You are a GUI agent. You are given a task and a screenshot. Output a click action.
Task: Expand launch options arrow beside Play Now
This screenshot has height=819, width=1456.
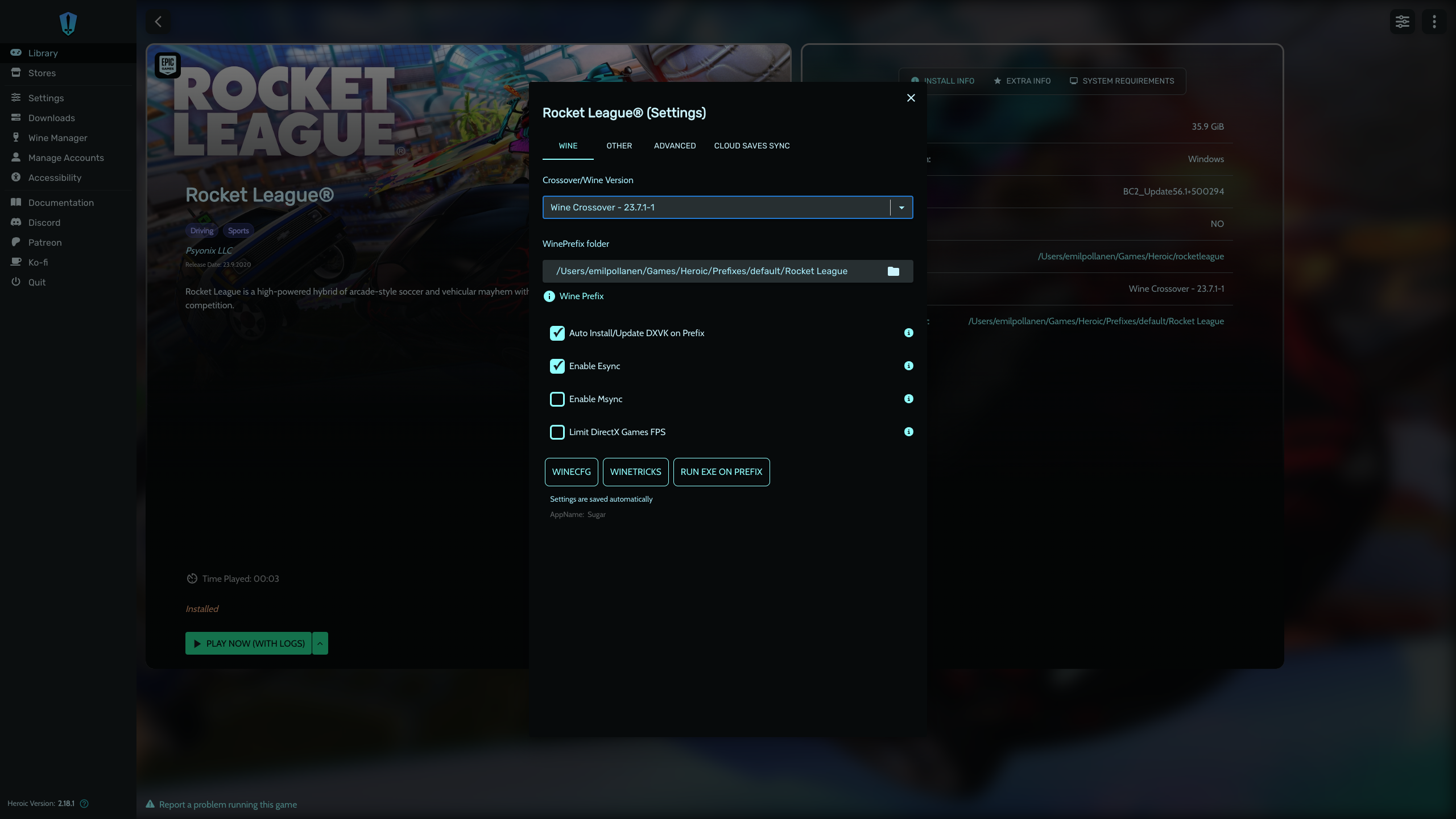click(x=320, y=643)
